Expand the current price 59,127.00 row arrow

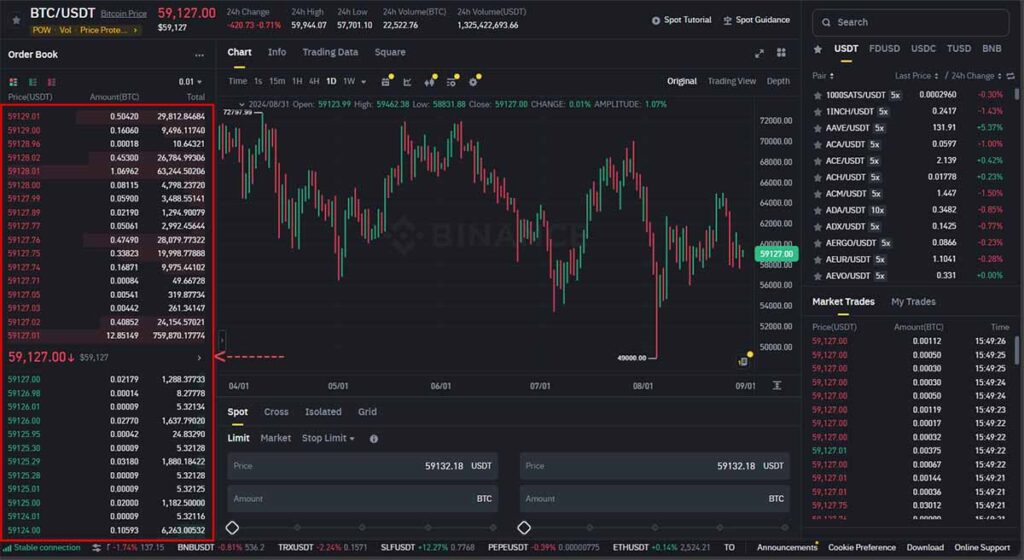pyautogui.click(x=199, y=358)
